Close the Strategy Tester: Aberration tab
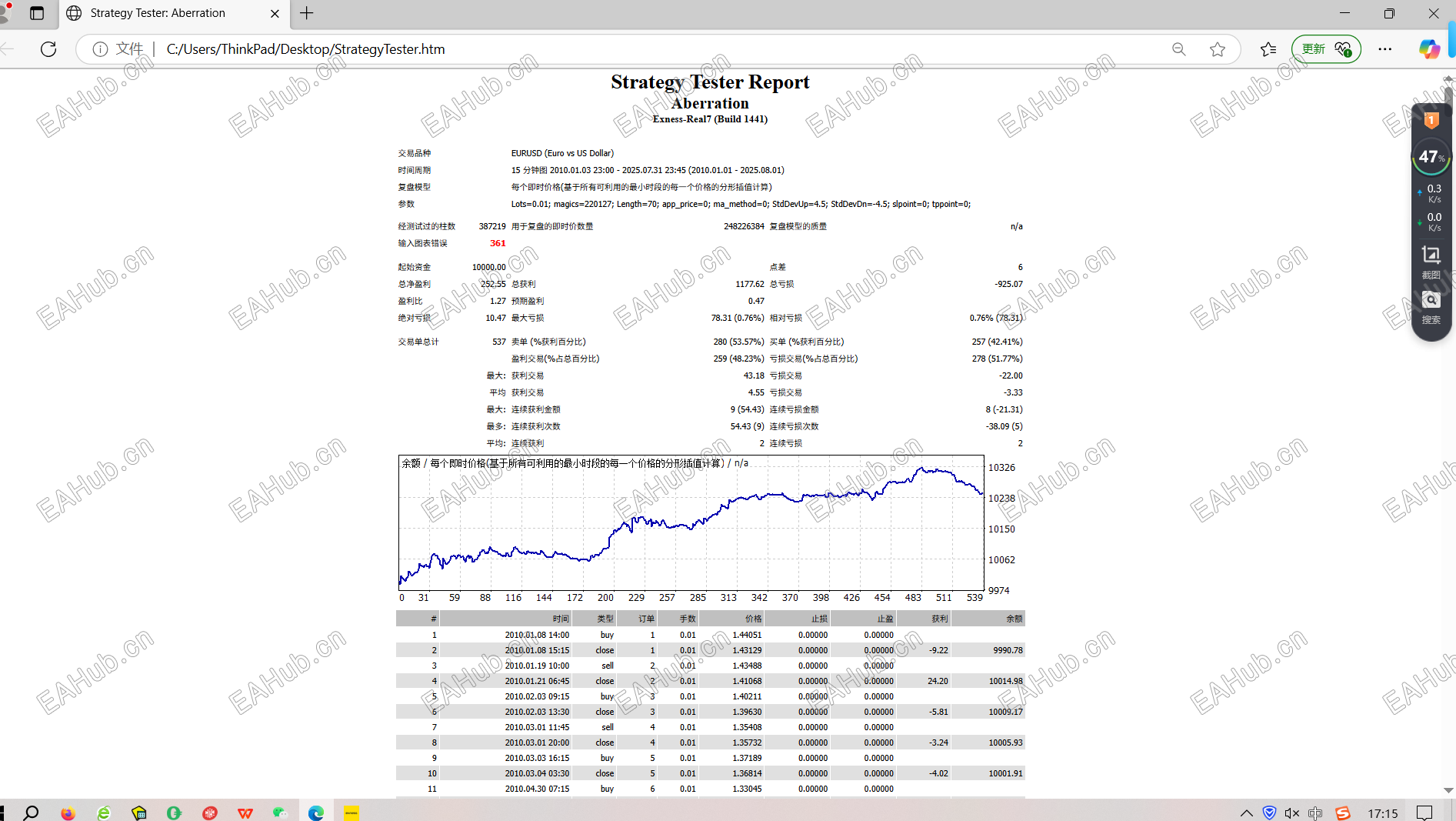Viewport: 1456px width, 821px height. click(275, 13)
